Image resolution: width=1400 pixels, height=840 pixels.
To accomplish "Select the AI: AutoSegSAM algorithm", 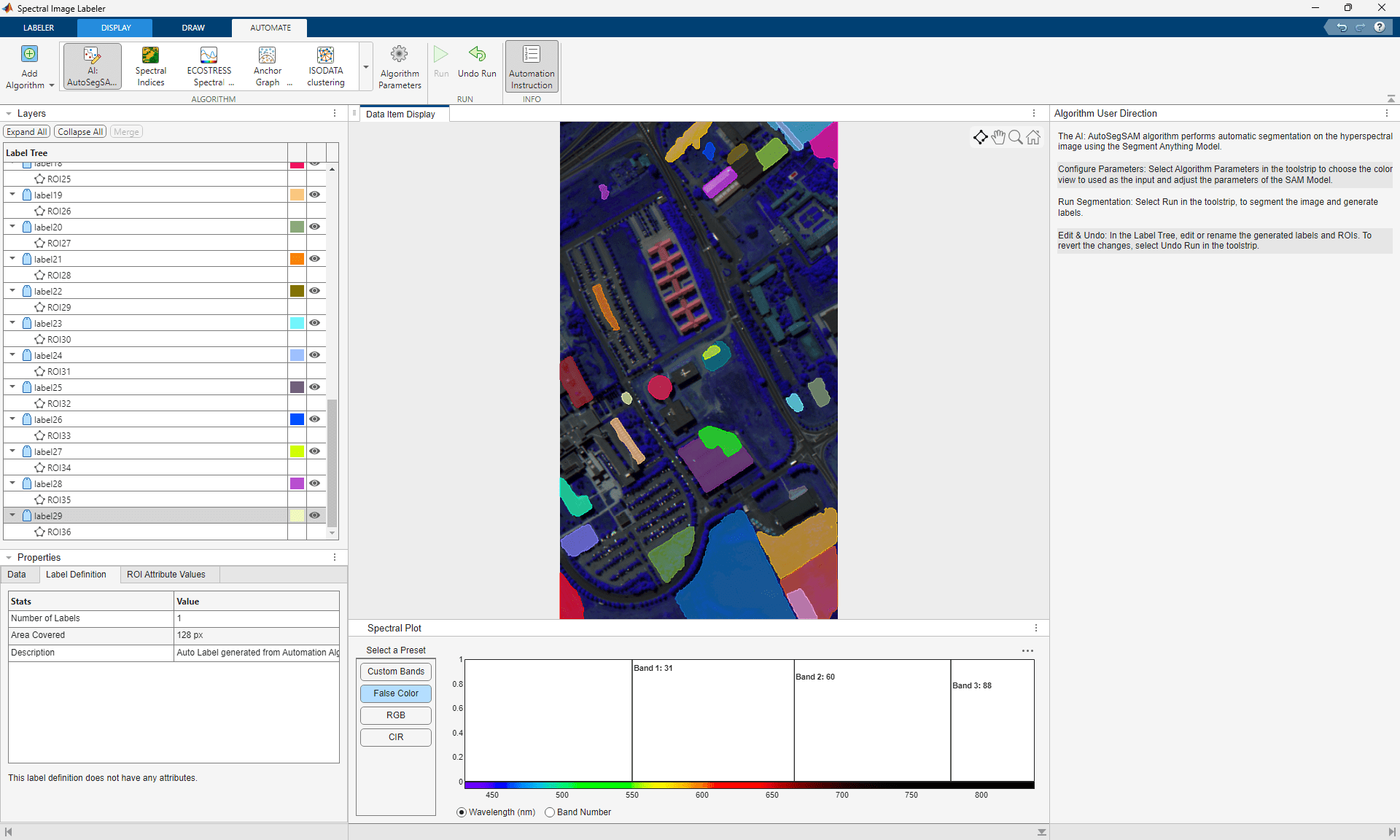I will tap(91, 66).
